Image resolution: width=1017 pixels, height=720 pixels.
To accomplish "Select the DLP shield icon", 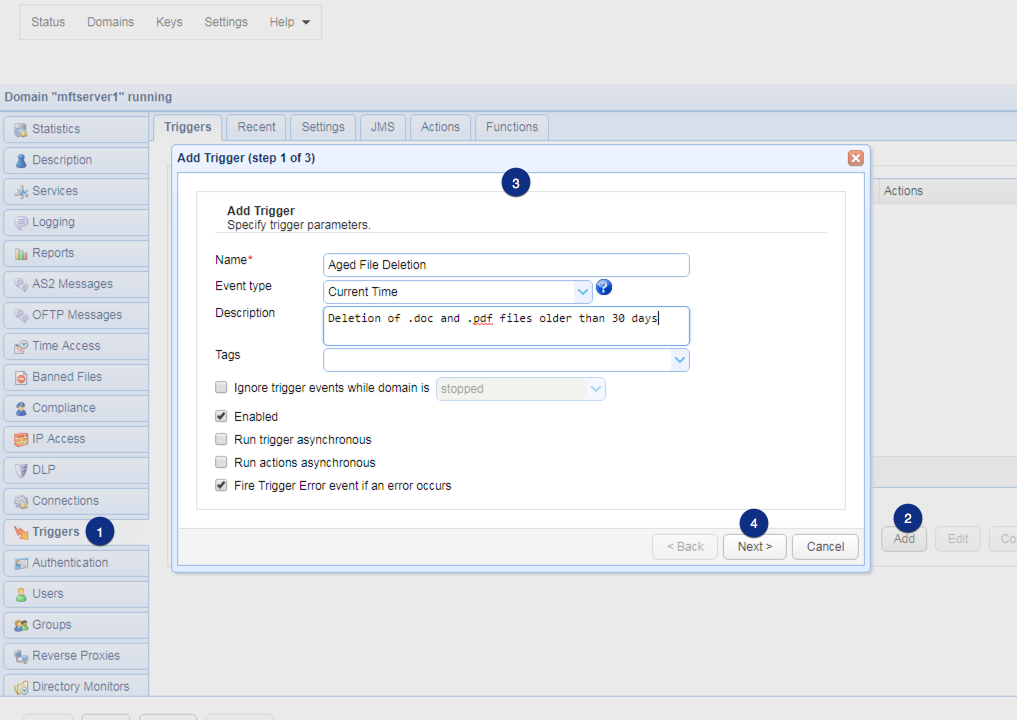I will (21, 470).
